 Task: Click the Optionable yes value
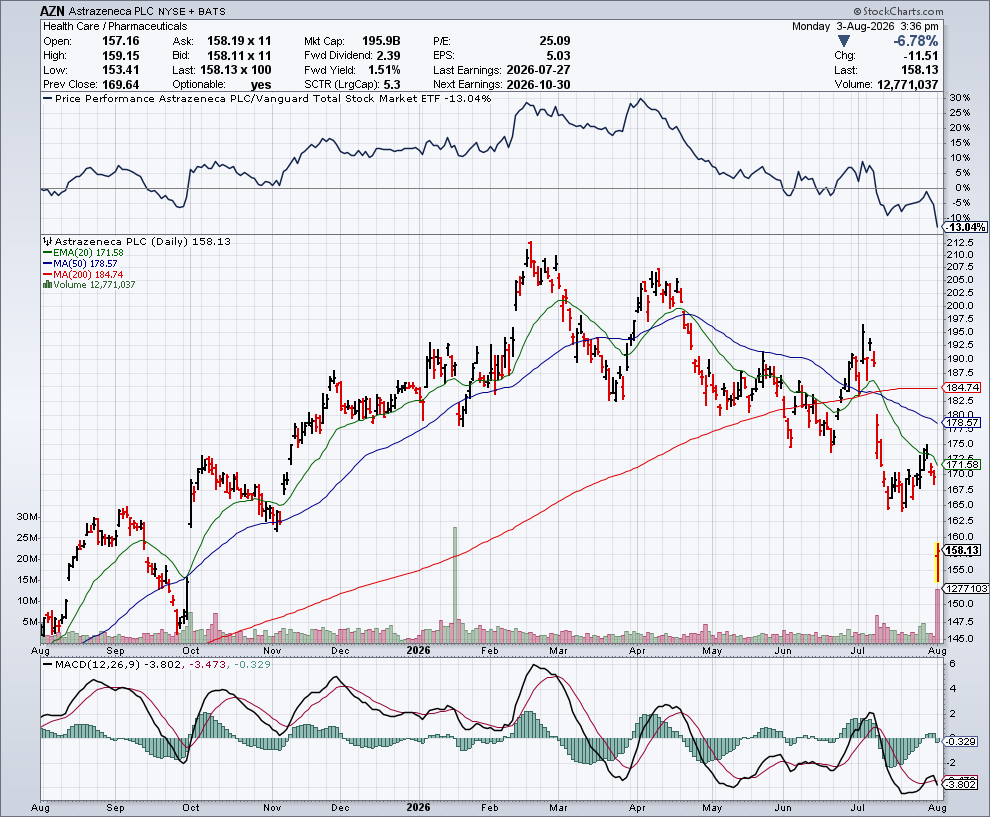point(261,85)
